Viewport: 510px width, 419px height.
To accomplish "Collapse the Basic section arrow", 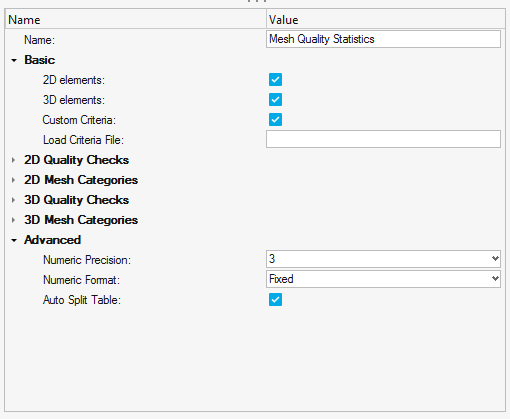I will coord(14,60).
